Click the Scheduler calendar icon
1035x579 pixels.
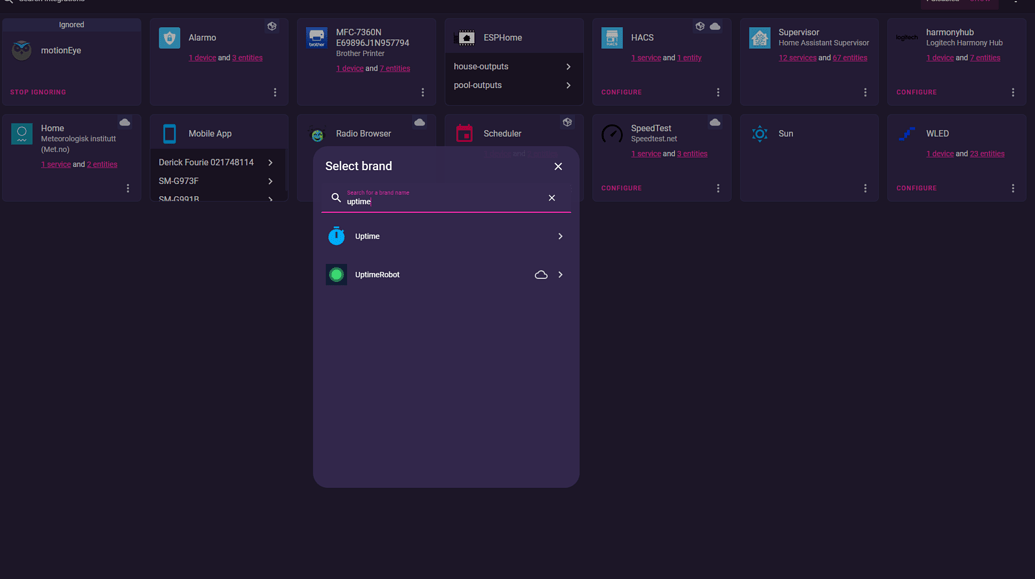(463, 133)
